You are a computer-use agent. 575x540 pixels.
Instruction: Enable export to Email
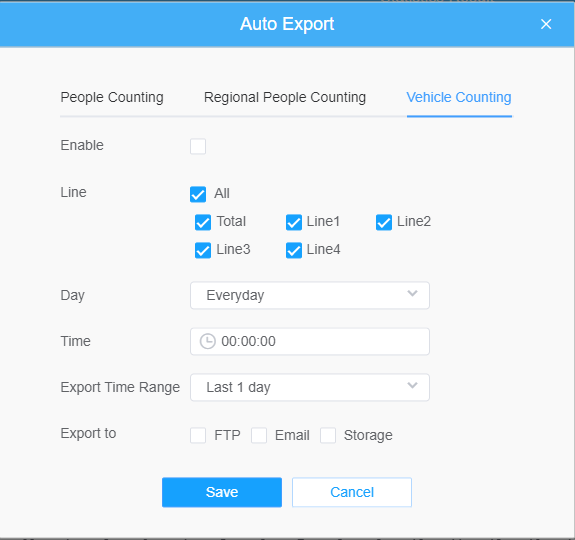259,436
